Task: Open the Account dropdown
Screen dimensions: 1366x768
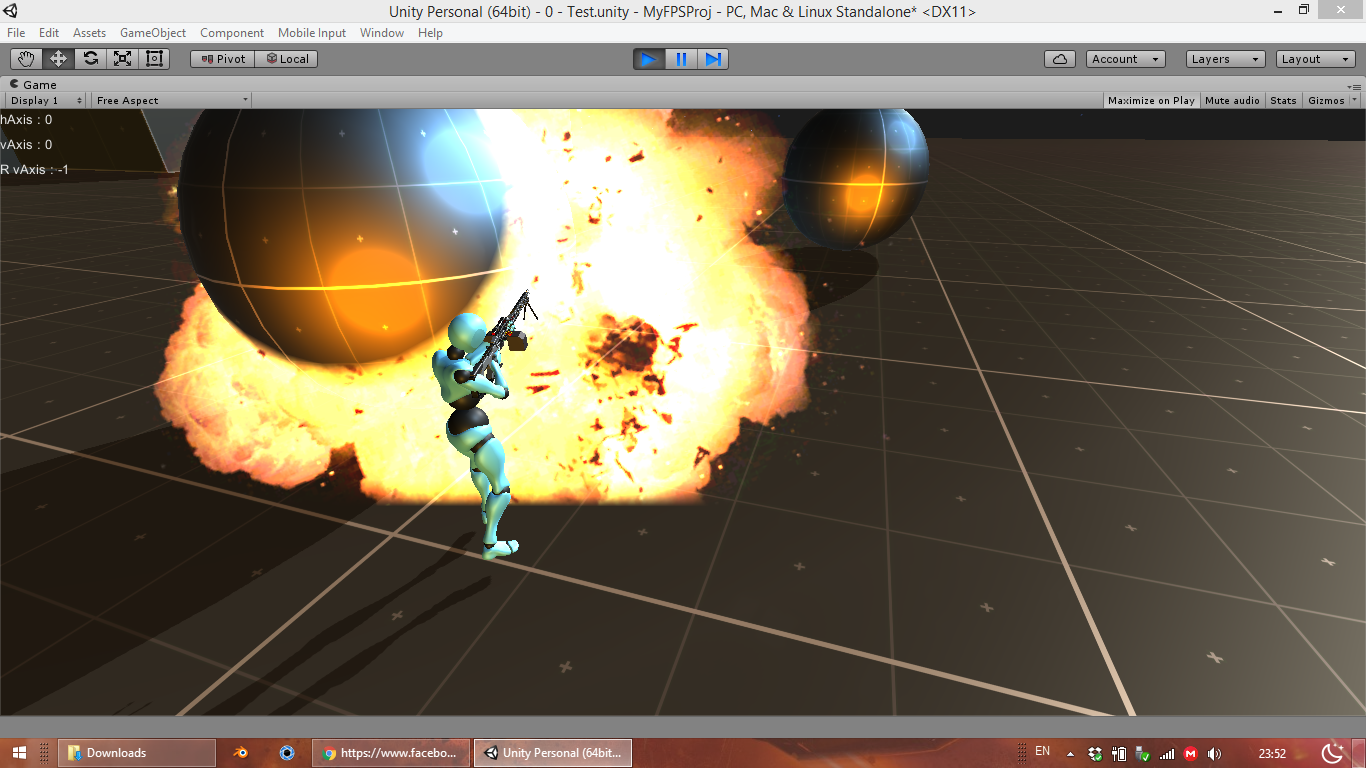Action: click(x=1126, y=59)
